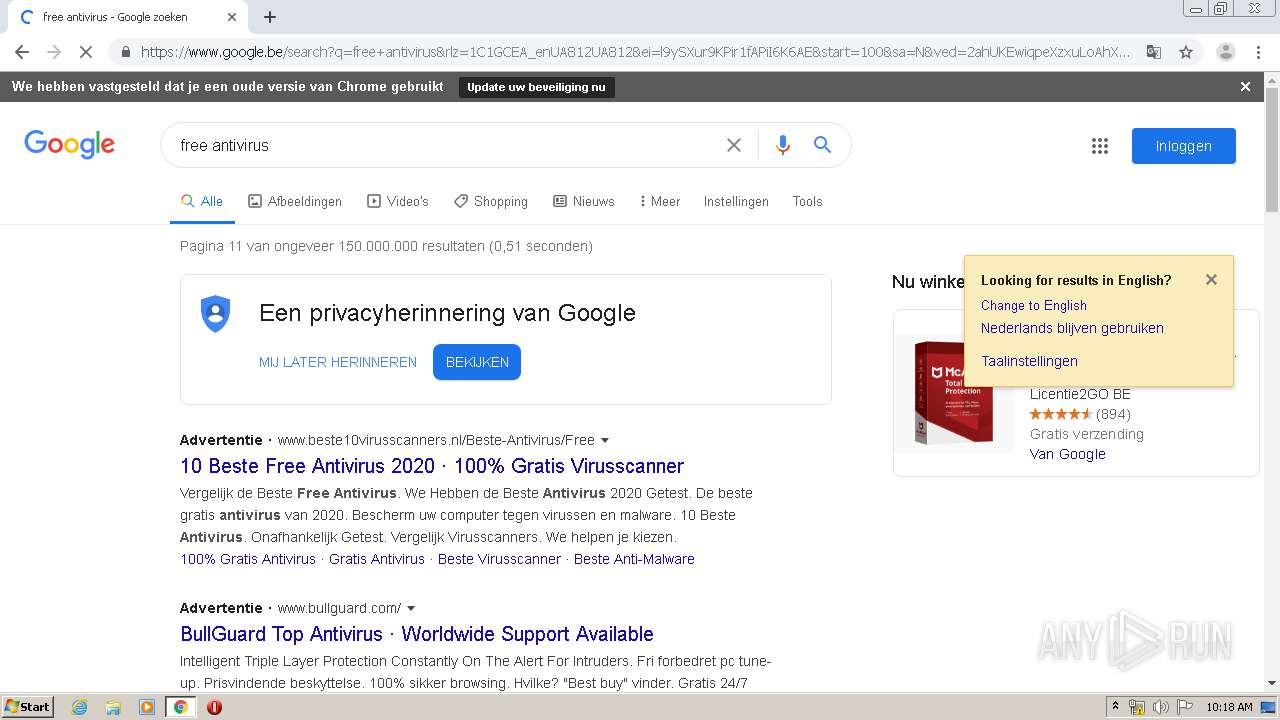Stop loading the page

pos(86,52)
